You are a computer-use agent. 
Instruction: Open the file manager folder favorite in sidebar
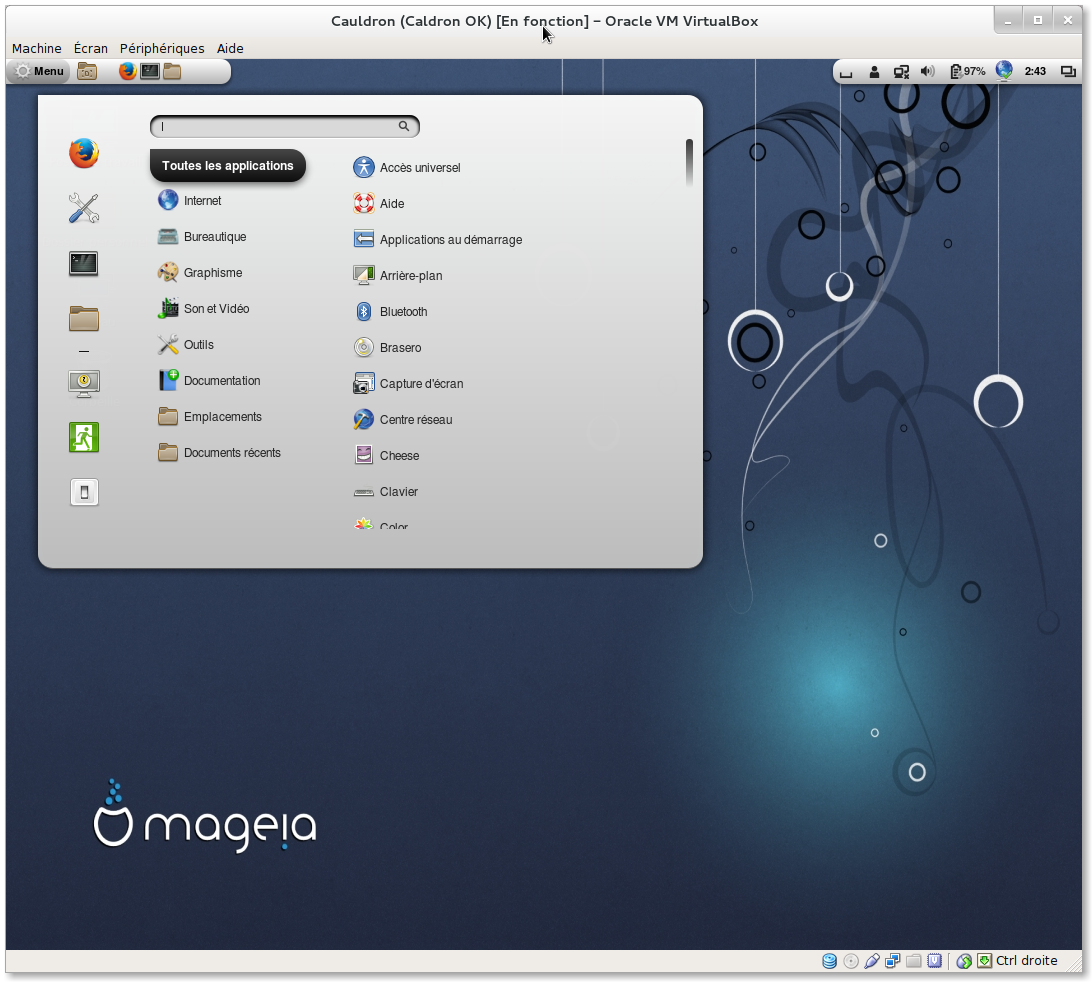coord(84,318)
